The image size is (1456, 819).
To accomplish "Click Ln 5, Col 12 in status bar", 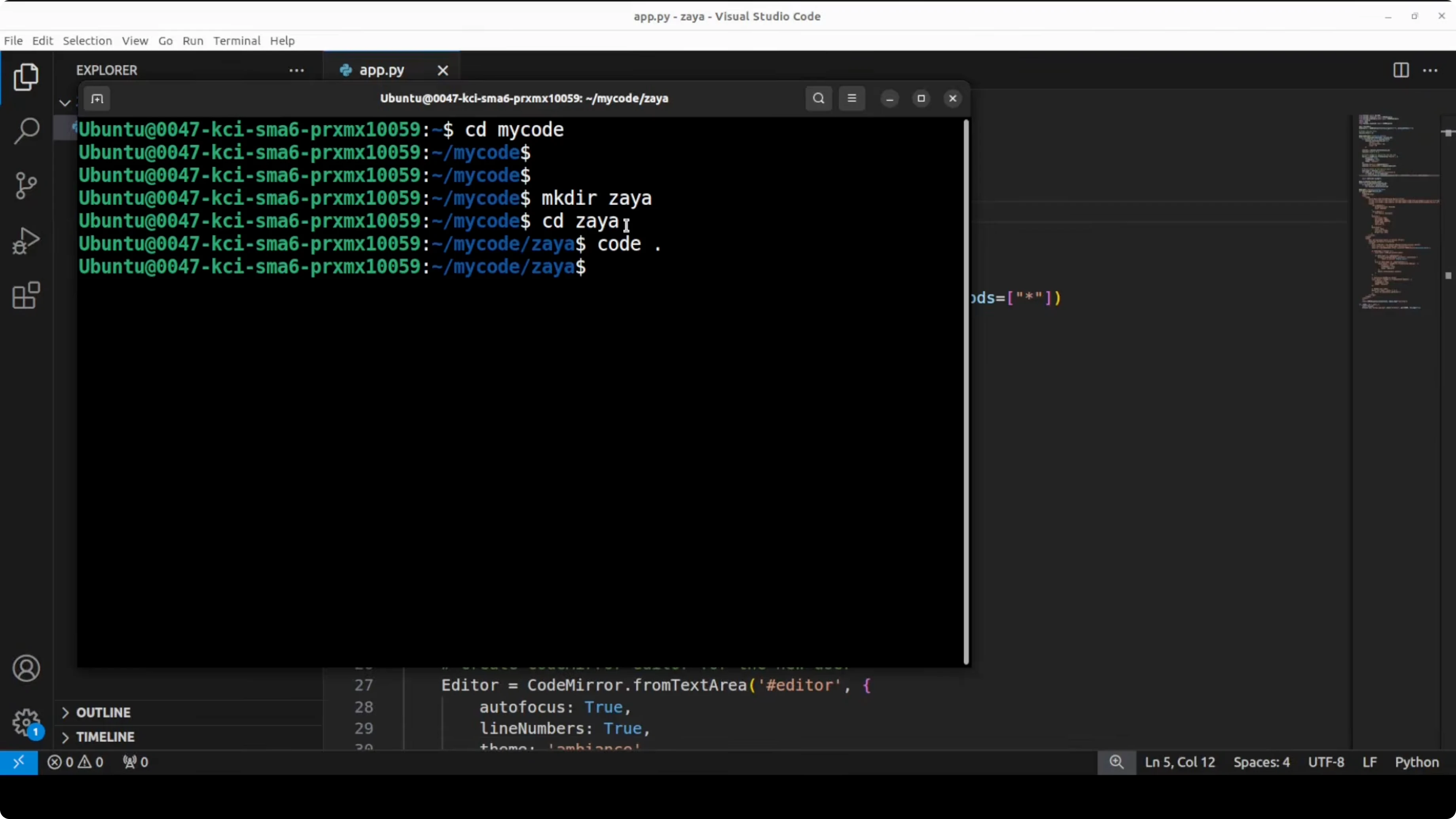I will (x=1179, y=762).
